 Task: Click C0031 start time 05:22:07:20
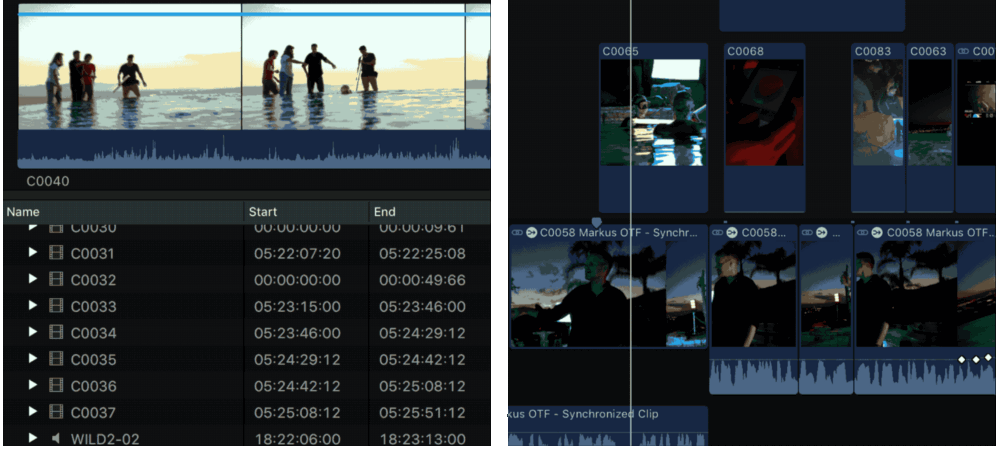click(297, 254)
